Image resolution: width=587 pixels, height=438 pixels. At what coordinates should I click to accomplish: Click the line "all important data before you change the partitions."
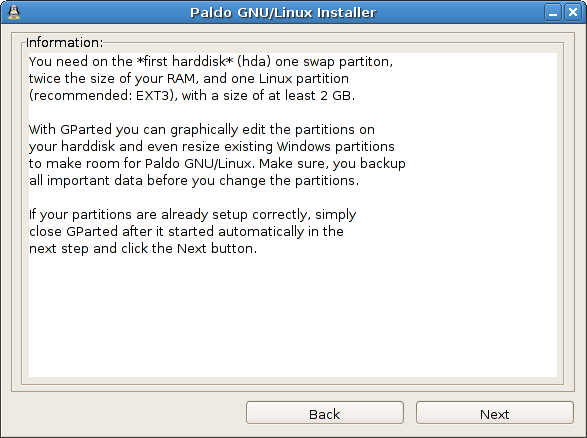coord(194,180)
